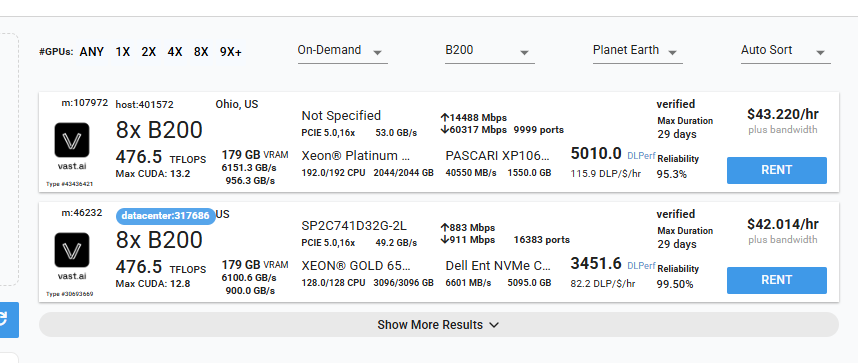Click the Type #43436421 label
Screen dimensions: 858x363
(69, 184)
